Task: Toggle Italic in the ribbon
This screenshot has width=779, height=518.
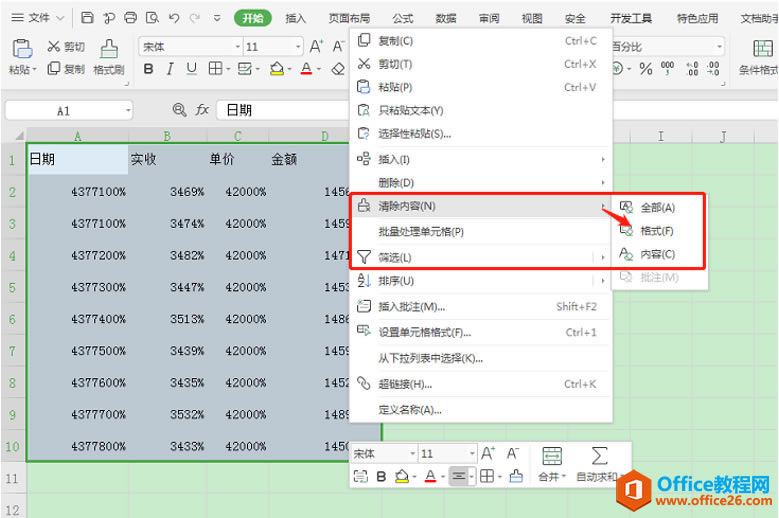Action: click(170, 69)
